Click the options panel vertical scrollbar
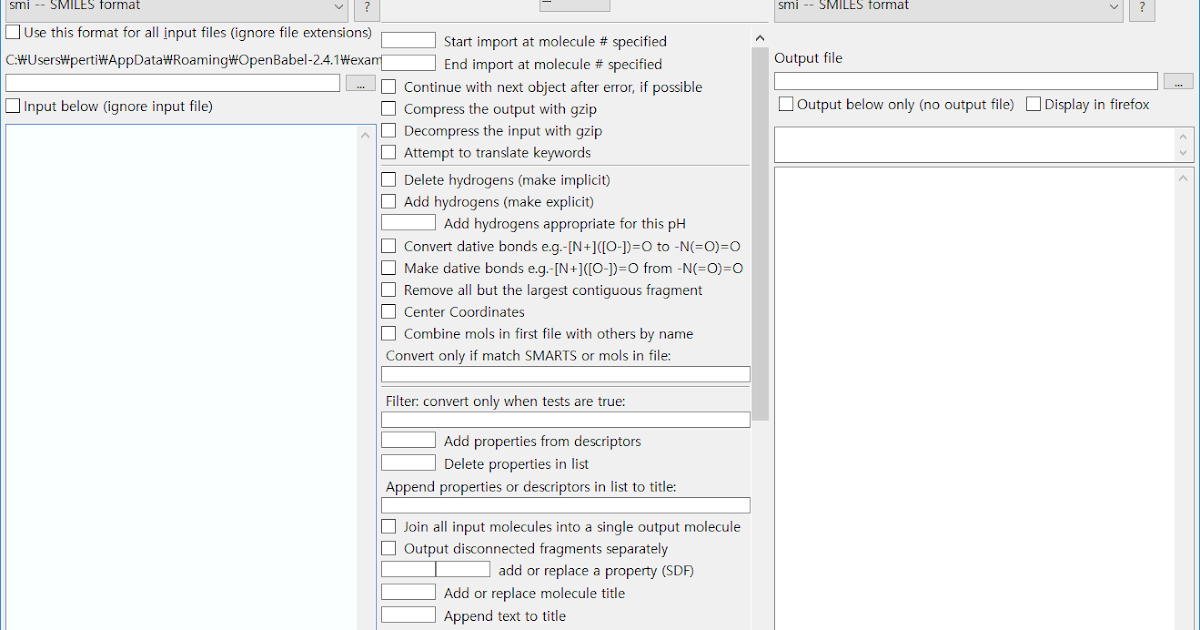 pos(760,232)
